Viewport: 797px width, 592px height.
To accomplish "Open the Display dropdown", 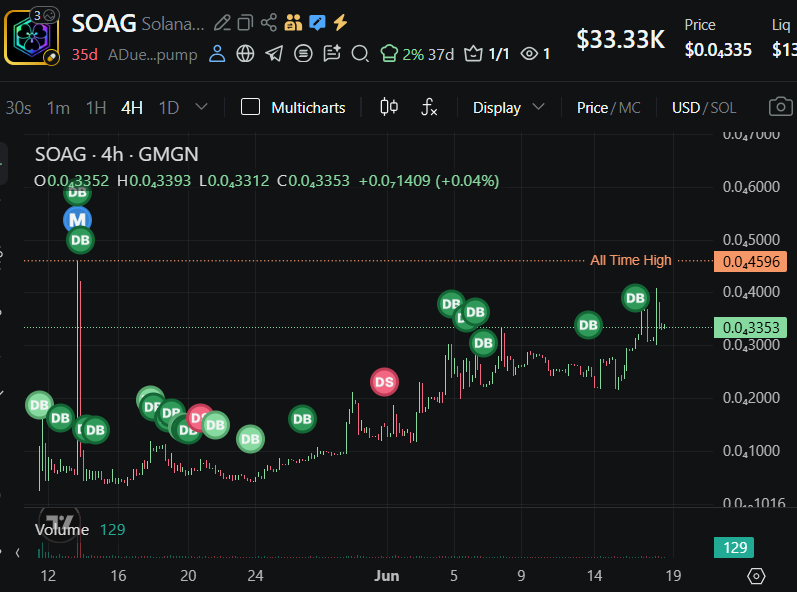I will (508, 108).
